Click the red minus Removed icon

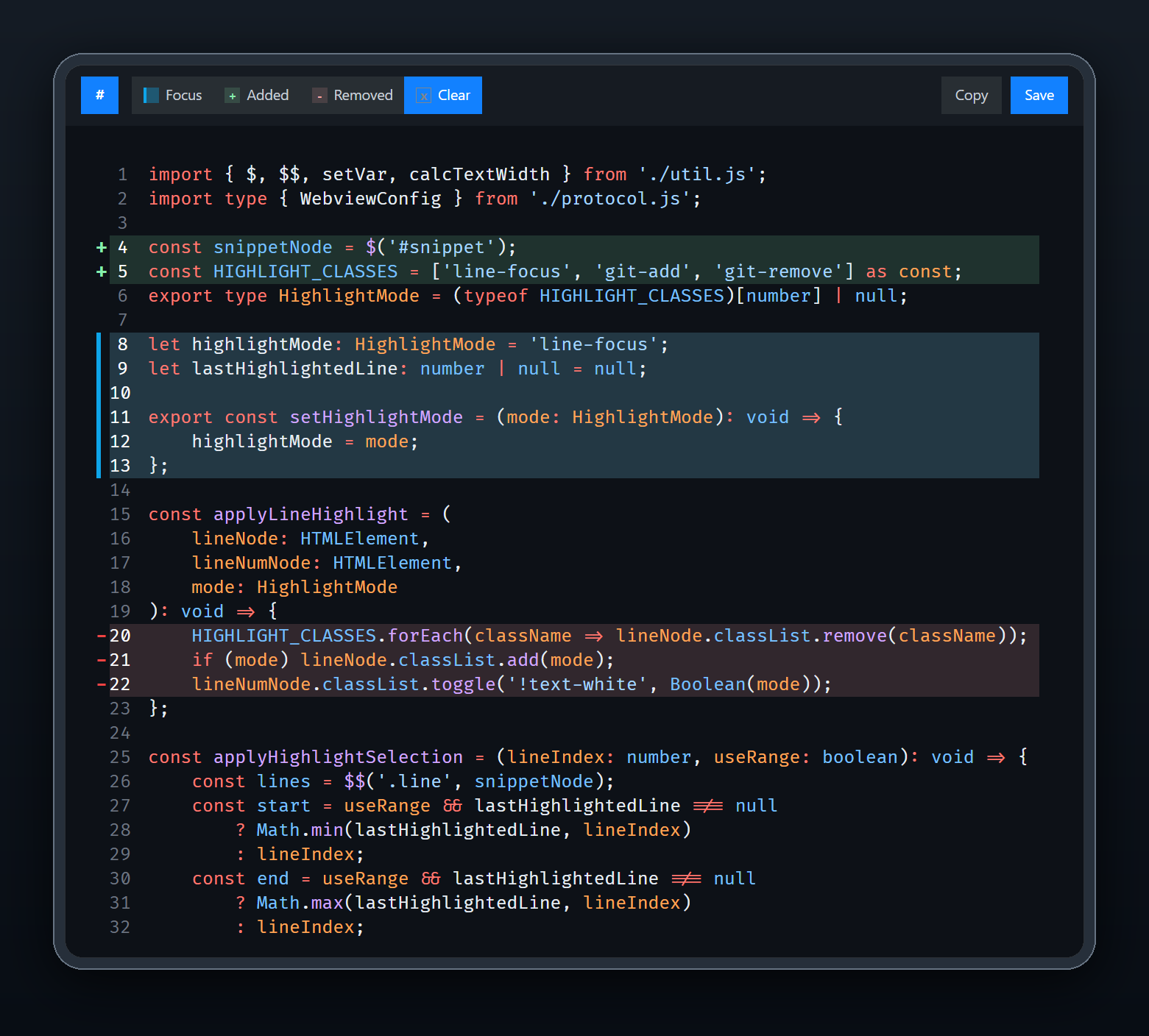tap(319, 96)
